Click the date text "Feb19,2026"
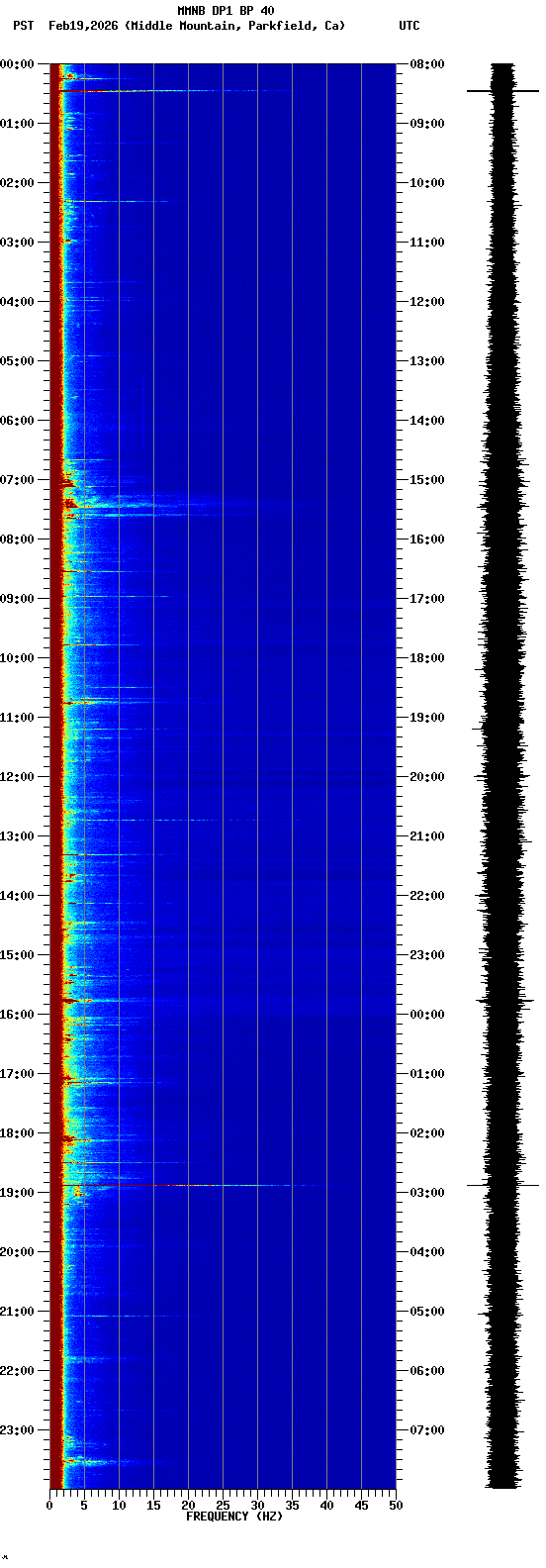 click(x=82, y=26)
